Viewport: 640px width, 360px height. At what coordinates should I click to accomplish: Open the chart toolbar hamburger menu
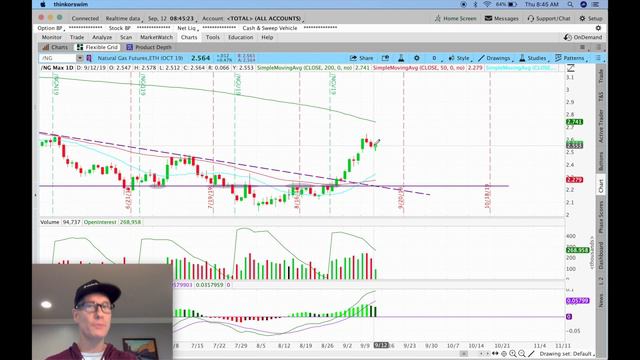click(x=598, y=58)
